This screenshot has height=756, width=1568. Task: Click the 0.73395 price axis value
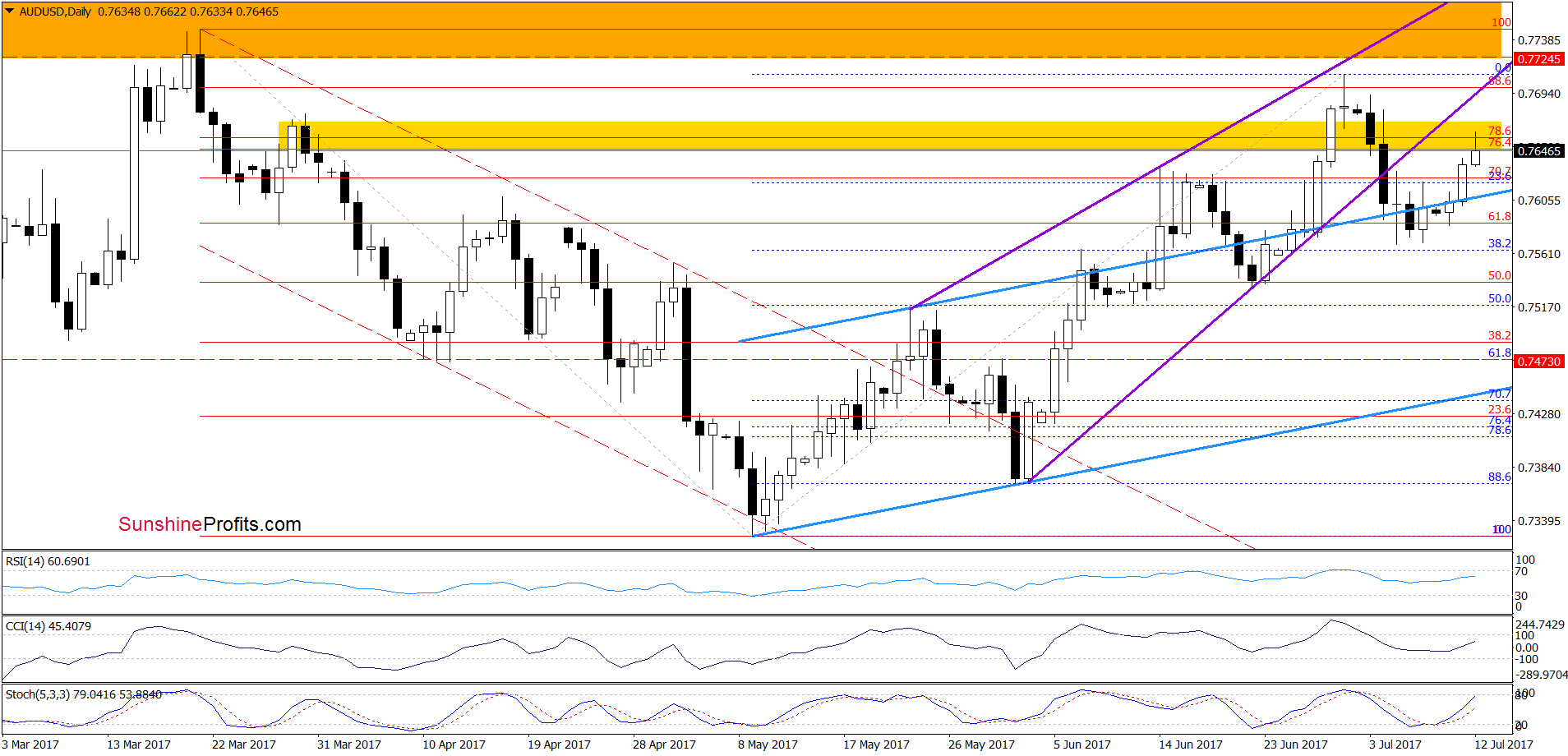coord(1539,521)
